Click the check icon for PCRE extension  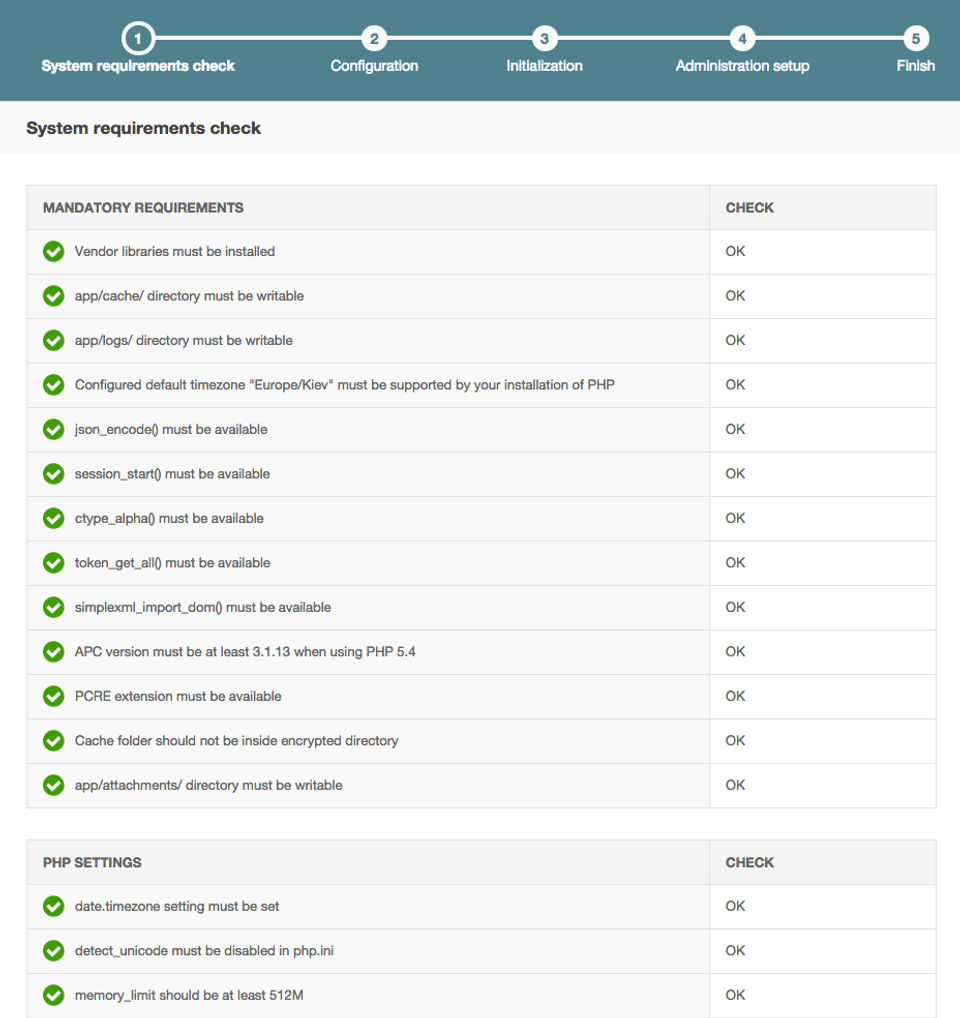[54, 697]
